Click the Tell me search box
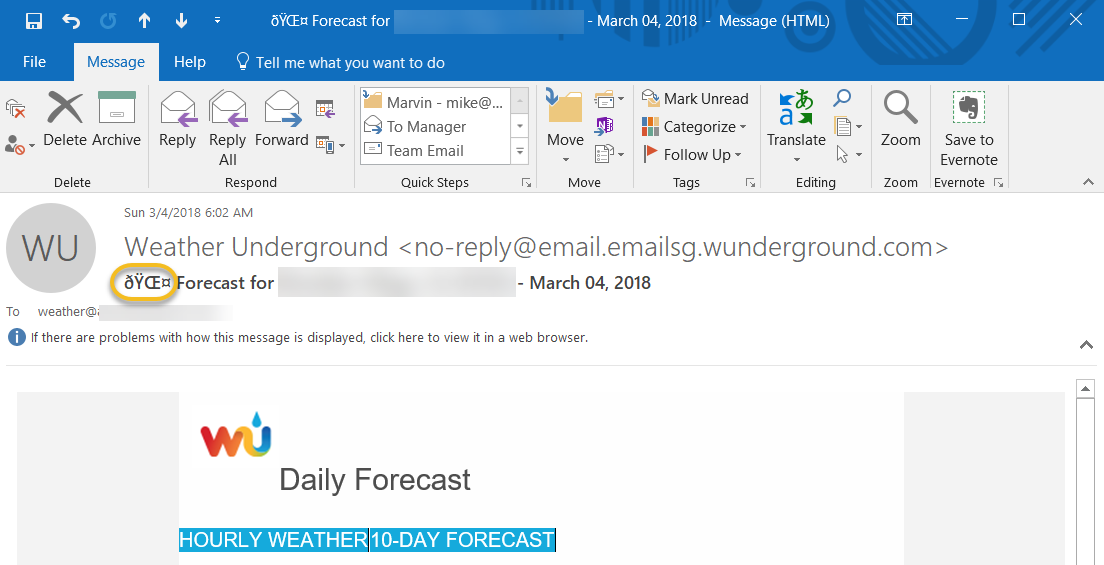Viewport: 1104px width, 565px height. 350,62
